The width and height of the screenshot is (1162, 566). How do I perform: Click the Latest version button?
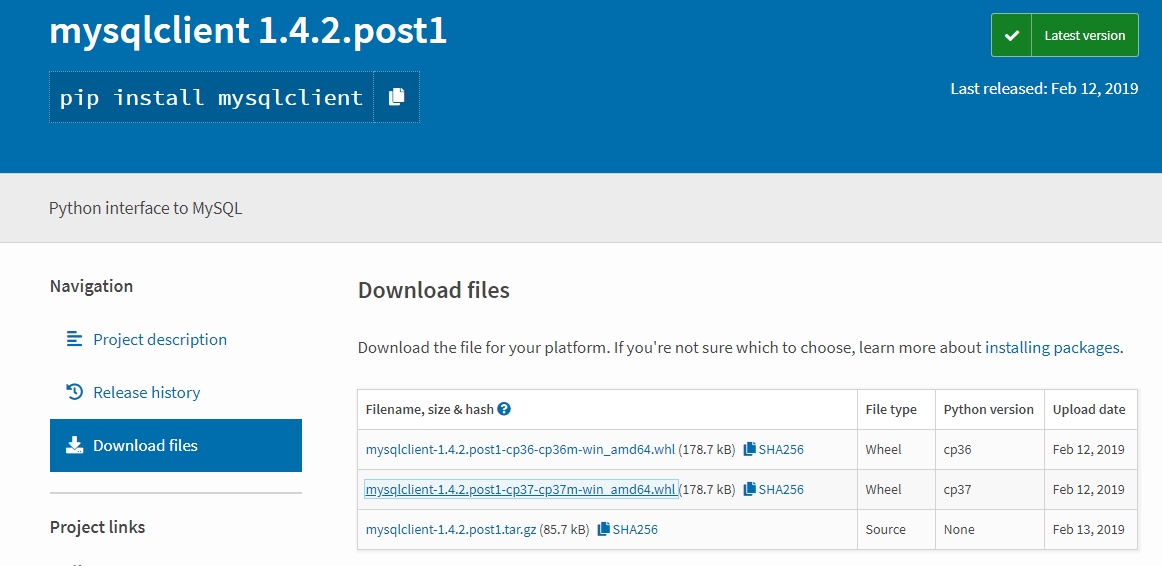point(1084,35)
